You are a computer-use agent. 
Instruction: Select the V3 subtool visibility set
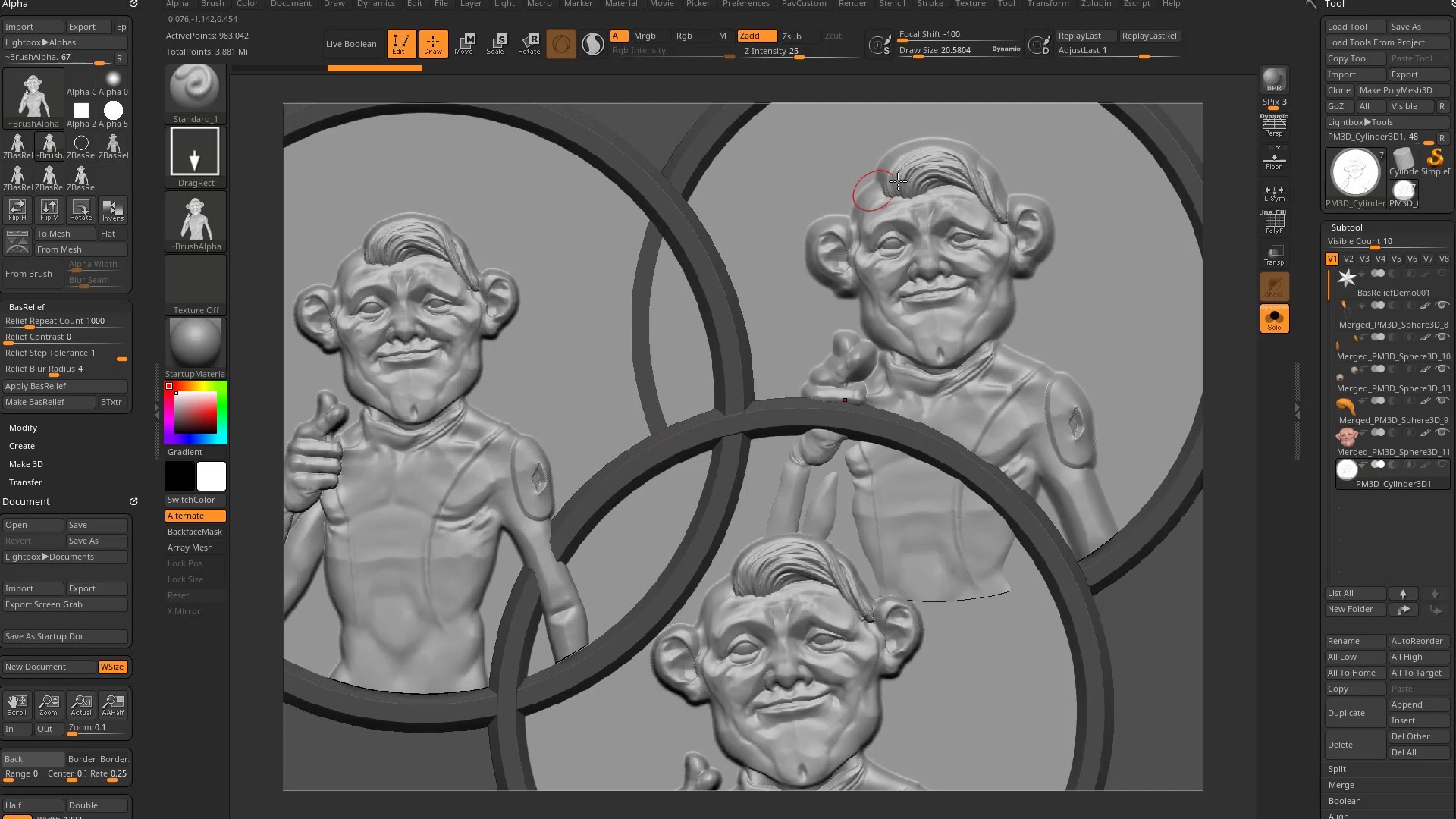1364,259
